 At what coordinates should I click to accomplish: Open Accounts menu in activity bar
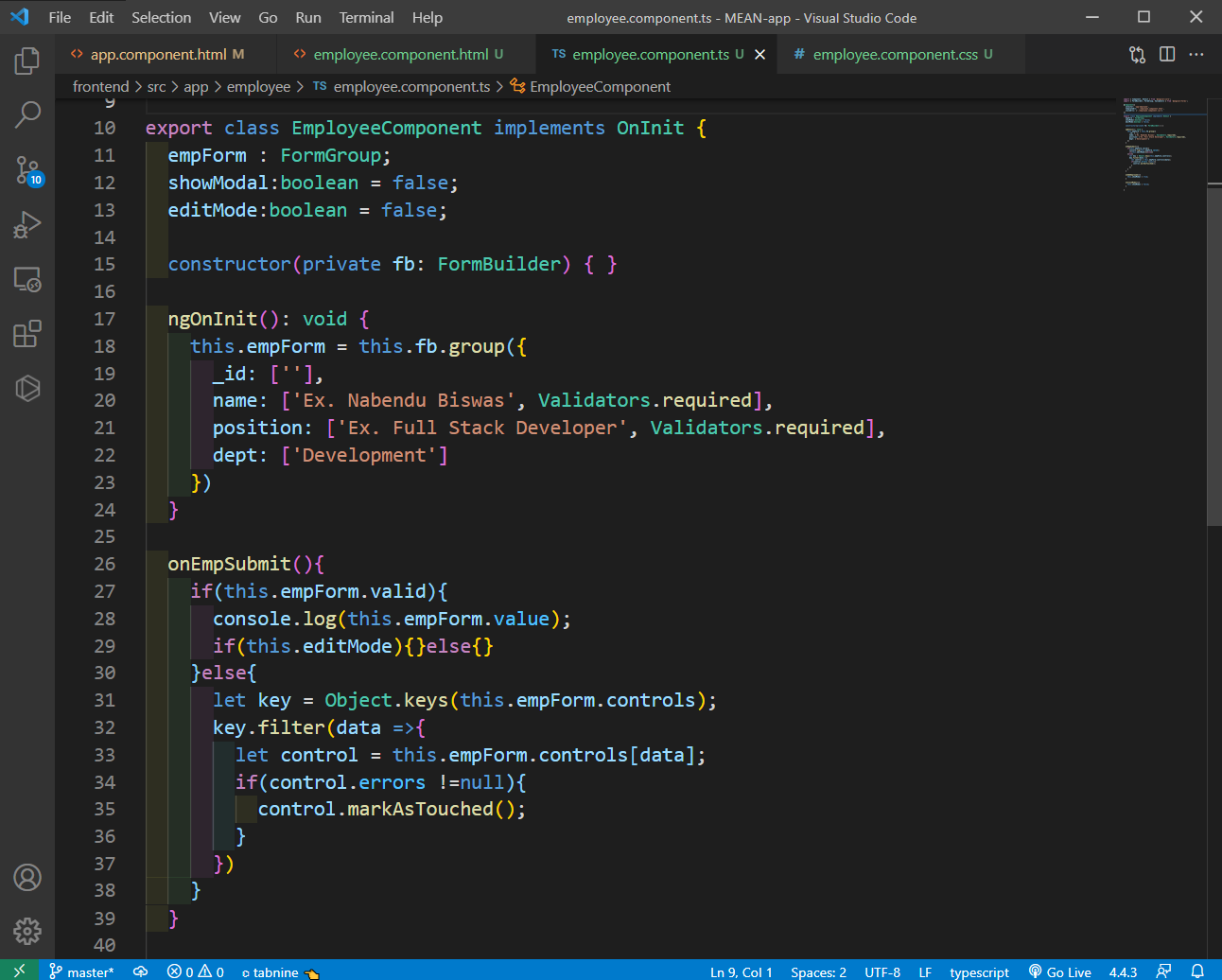[x=27, y=878]
